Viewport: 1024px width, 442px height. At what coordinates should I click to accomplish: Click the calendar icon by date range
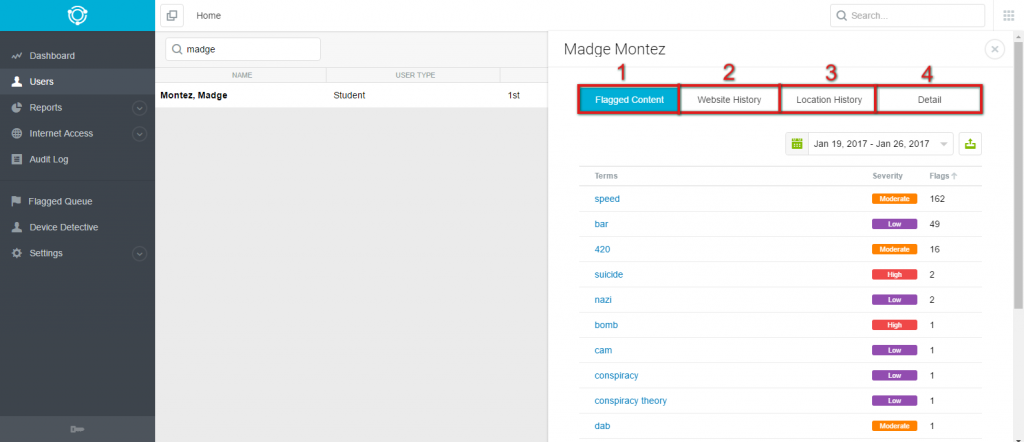[x=797, y=144]
